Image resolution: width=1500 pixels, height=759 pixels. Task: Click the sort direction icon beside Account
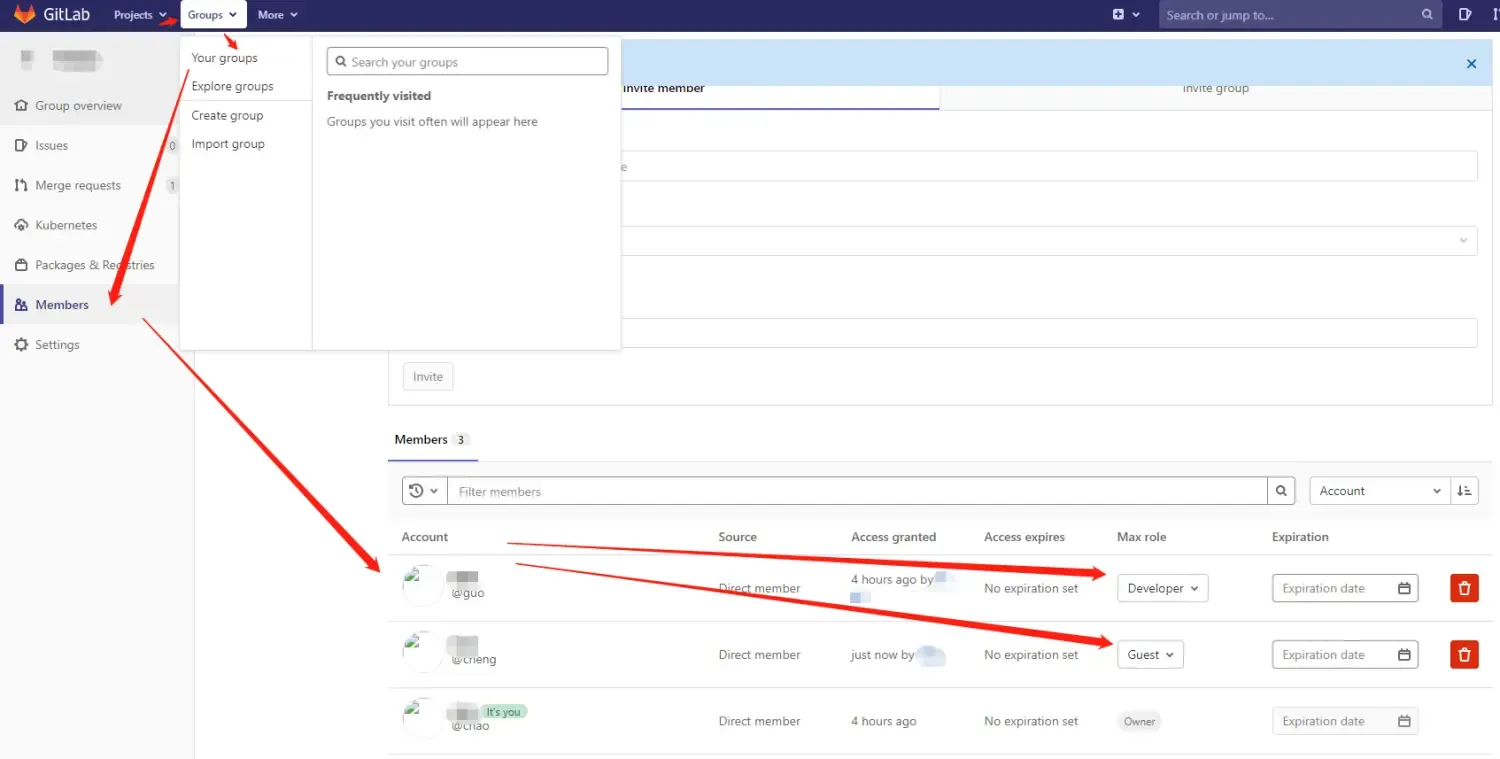[1465, 491]
